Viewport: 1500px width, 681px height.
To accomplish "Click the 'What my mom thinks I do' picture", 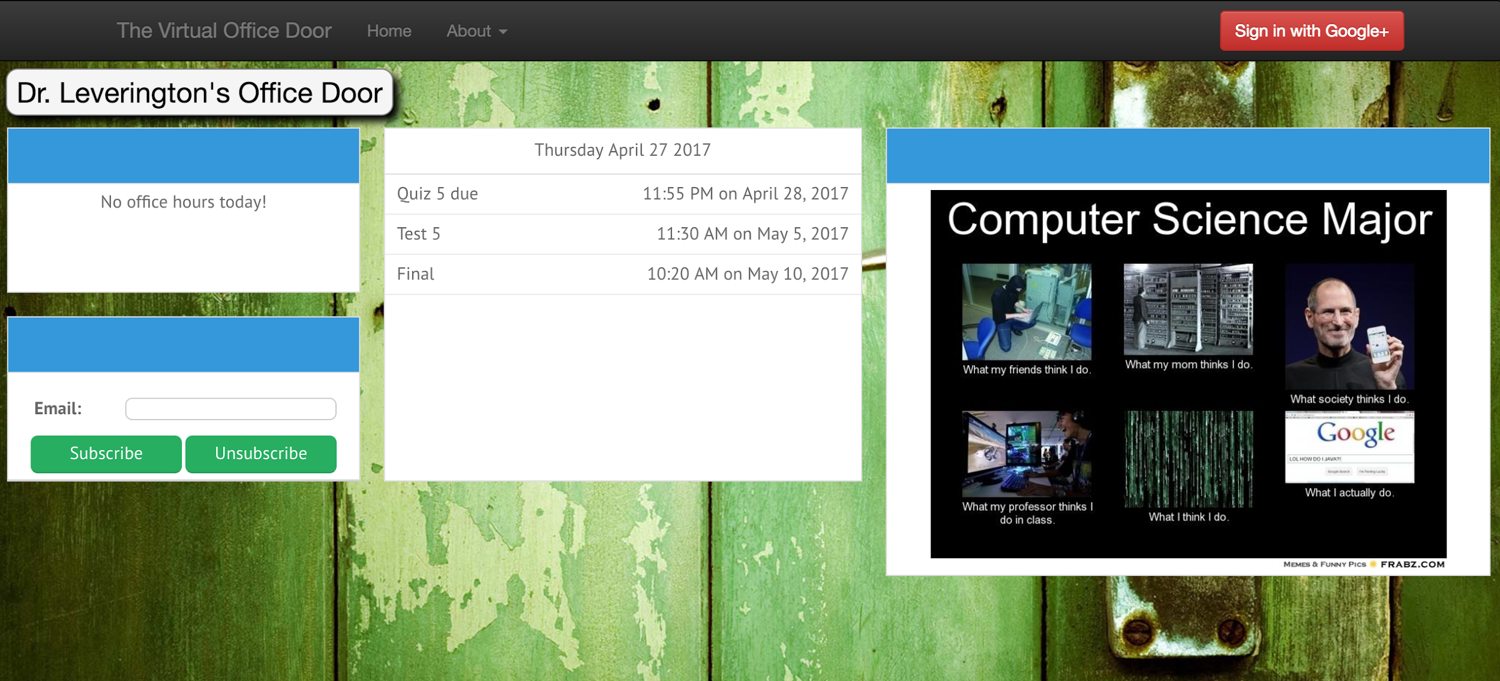I will [x=1188, y=309].
